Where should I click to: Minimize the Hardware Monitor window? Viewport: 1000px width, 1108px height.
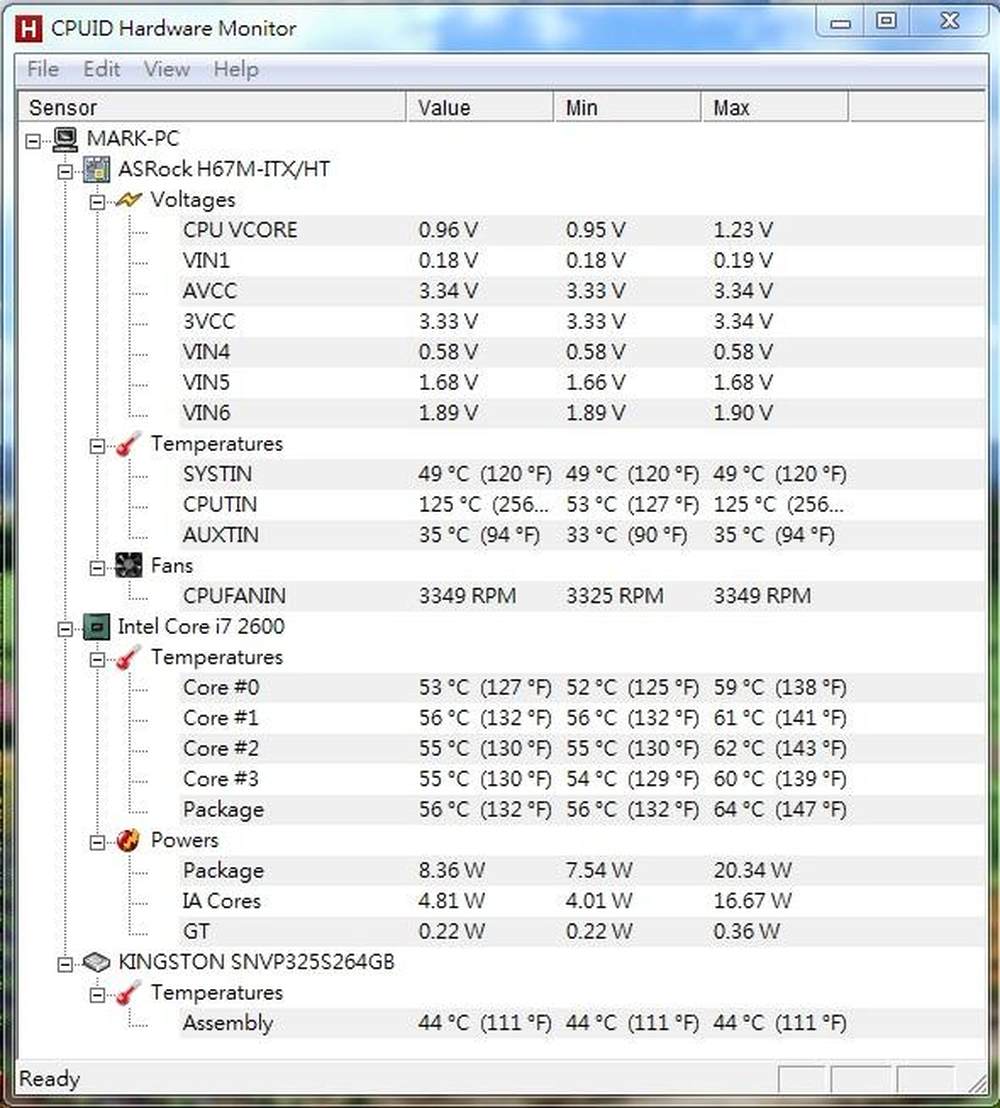(840, 22)
